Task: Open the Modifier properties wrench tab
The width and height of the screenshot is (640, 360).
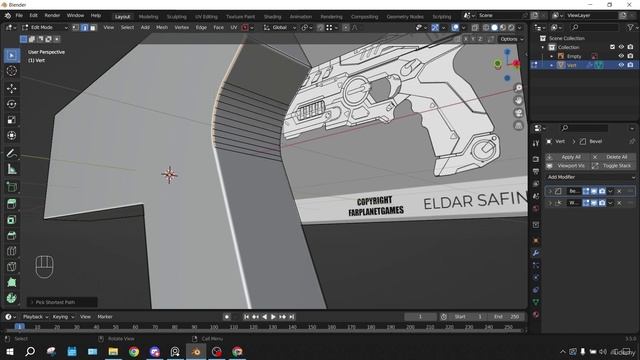Action: click(536, 253)
